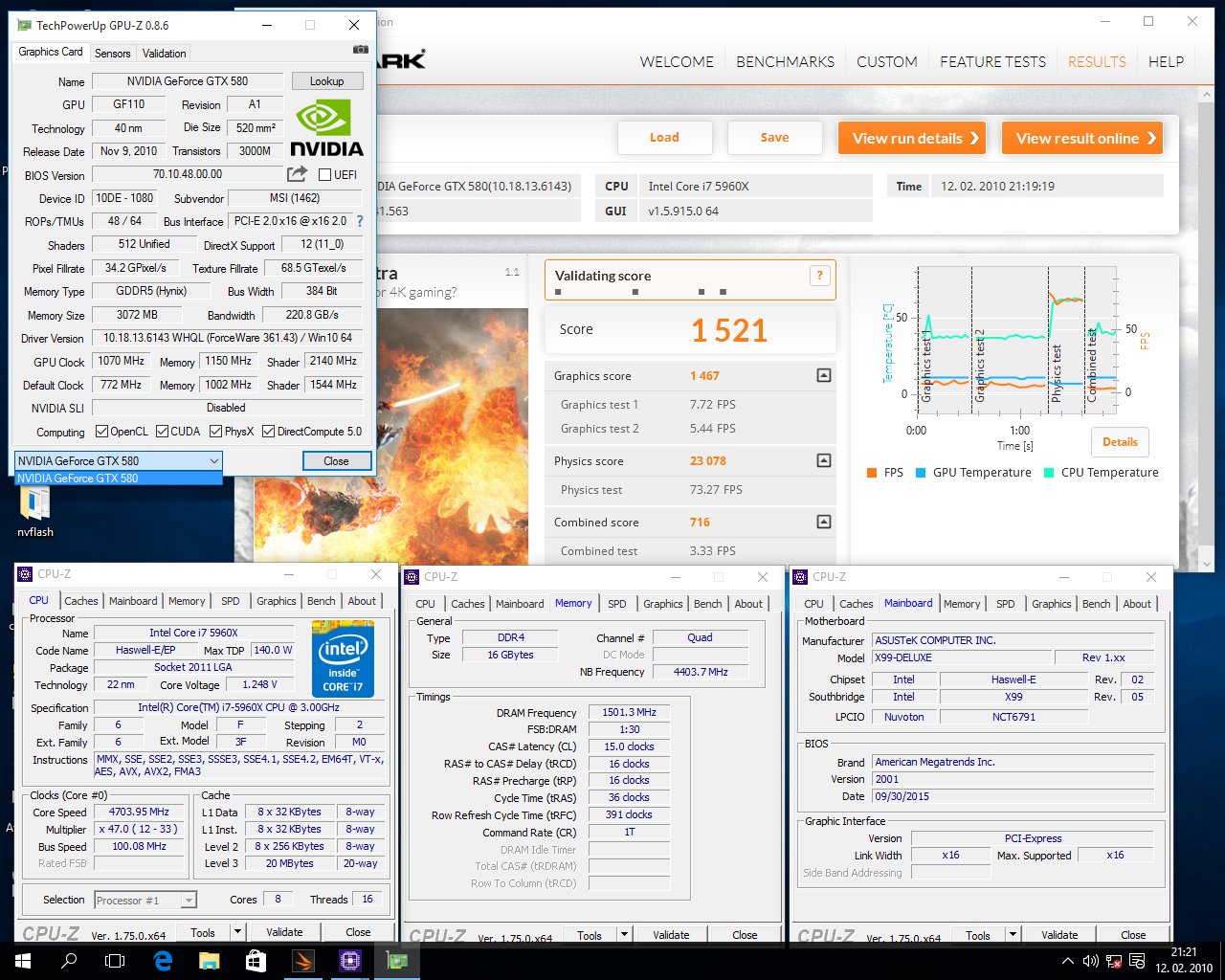1225x980 pixels.
Task: Click the Intel Core i7 badge in CPU-Z
Action: (343, 659)
